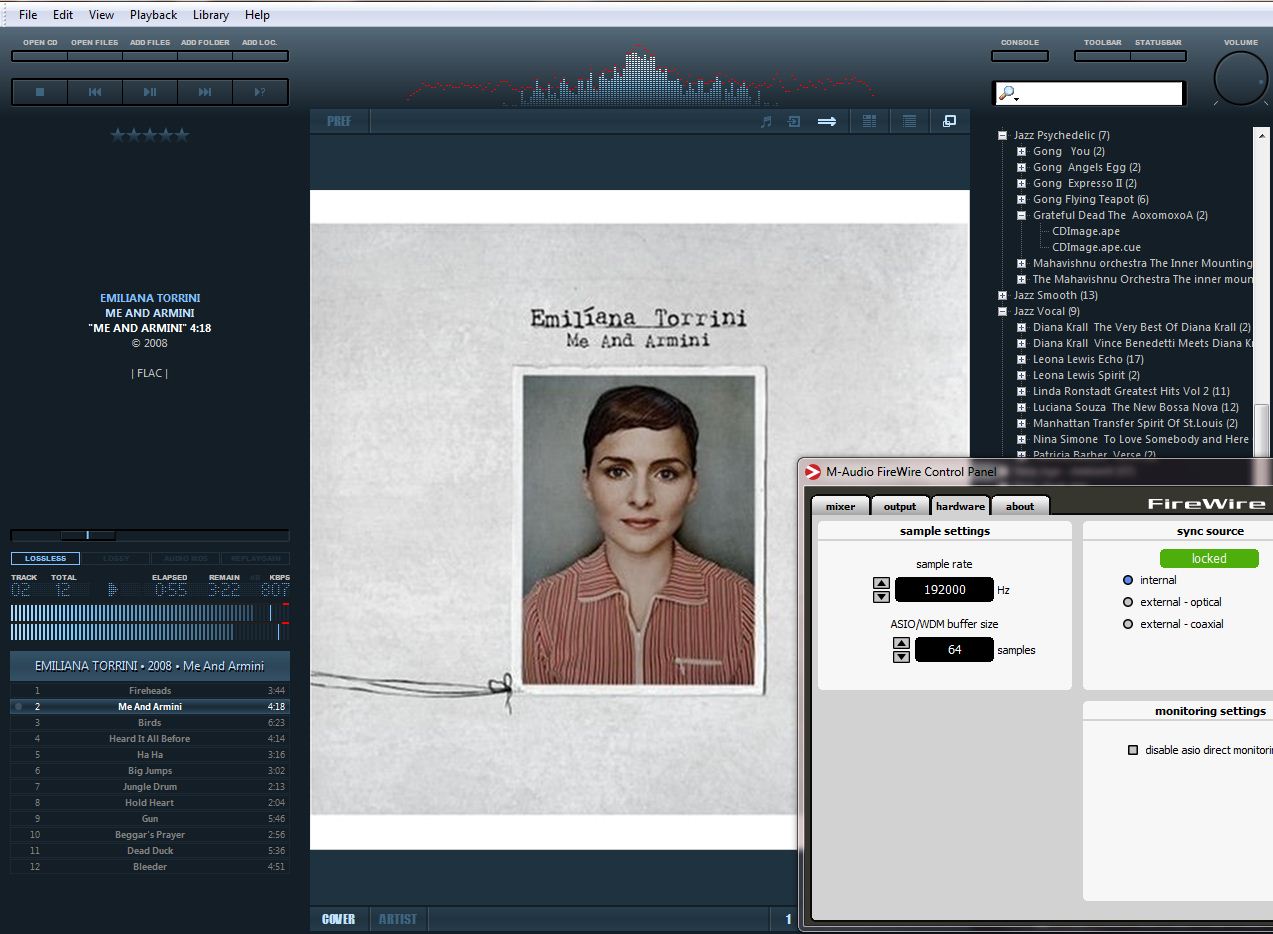Toggle the CONSOLE switch

(1020, 56)
